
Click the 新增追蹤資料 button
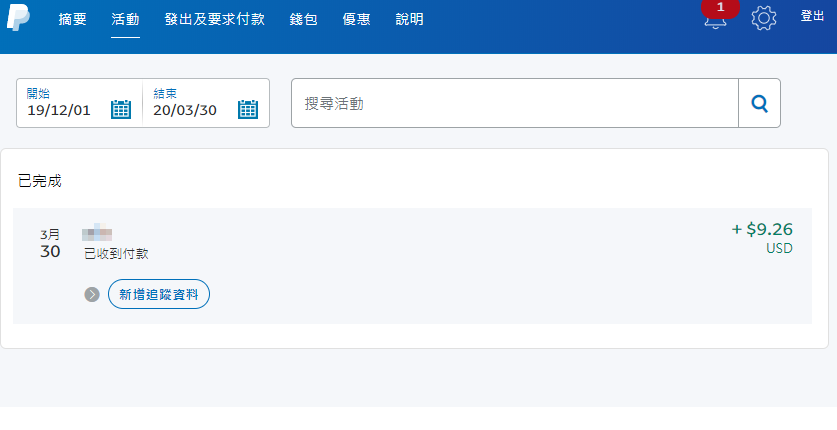(159, 294)
